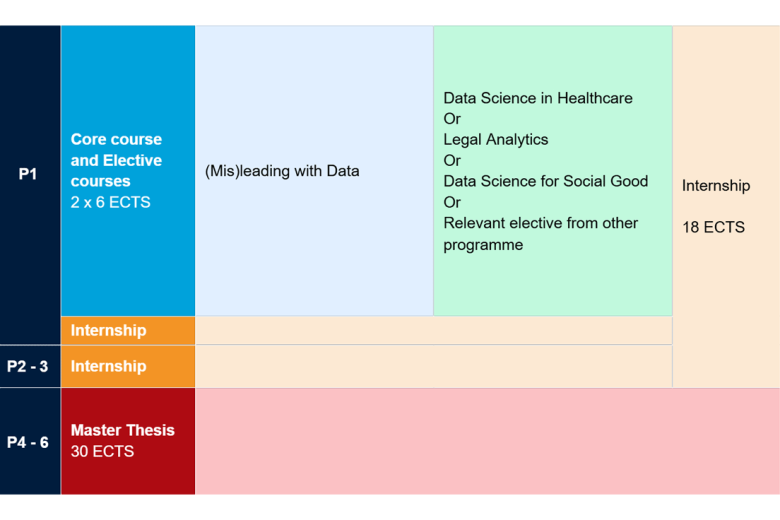
Task: Click the 30 ECTS thesis text
Action: (x=102, y=451)
